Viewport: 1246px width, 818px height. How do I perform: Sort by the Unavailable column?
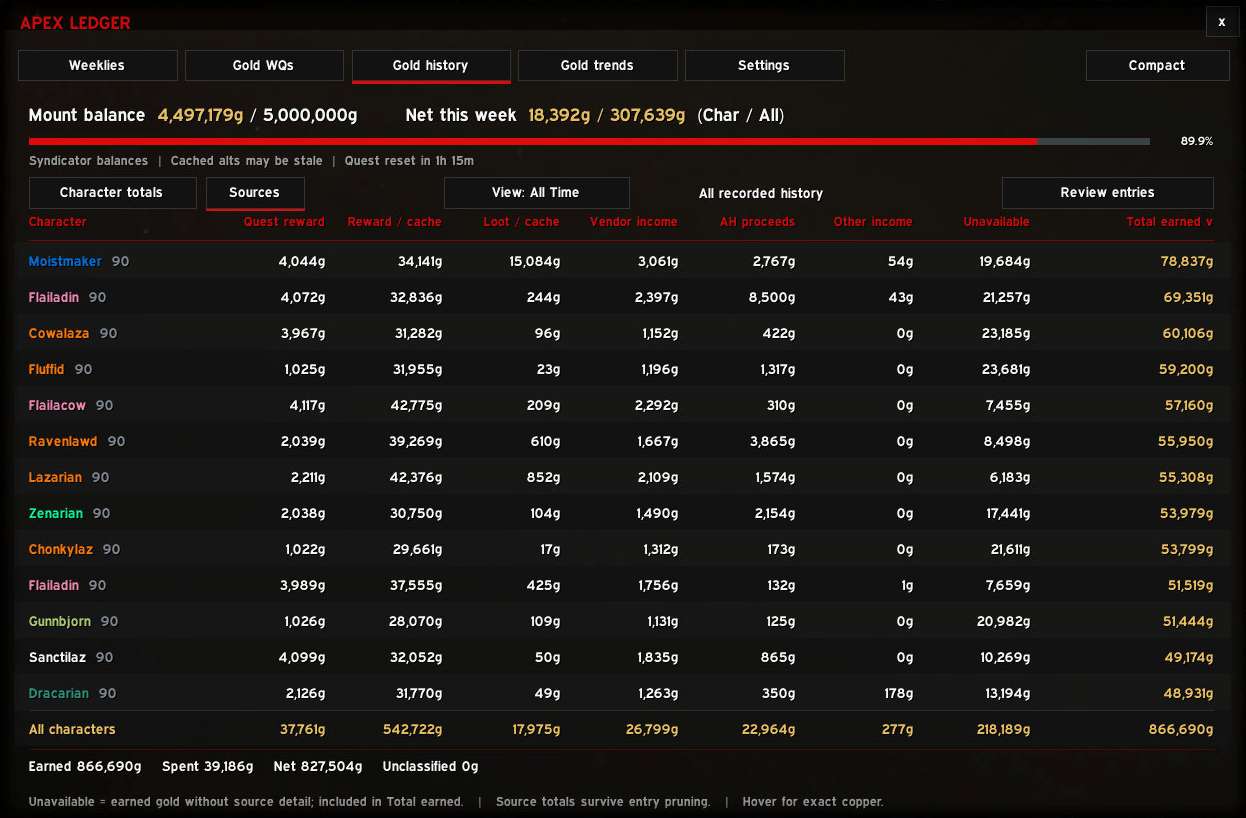coord(996,222)
